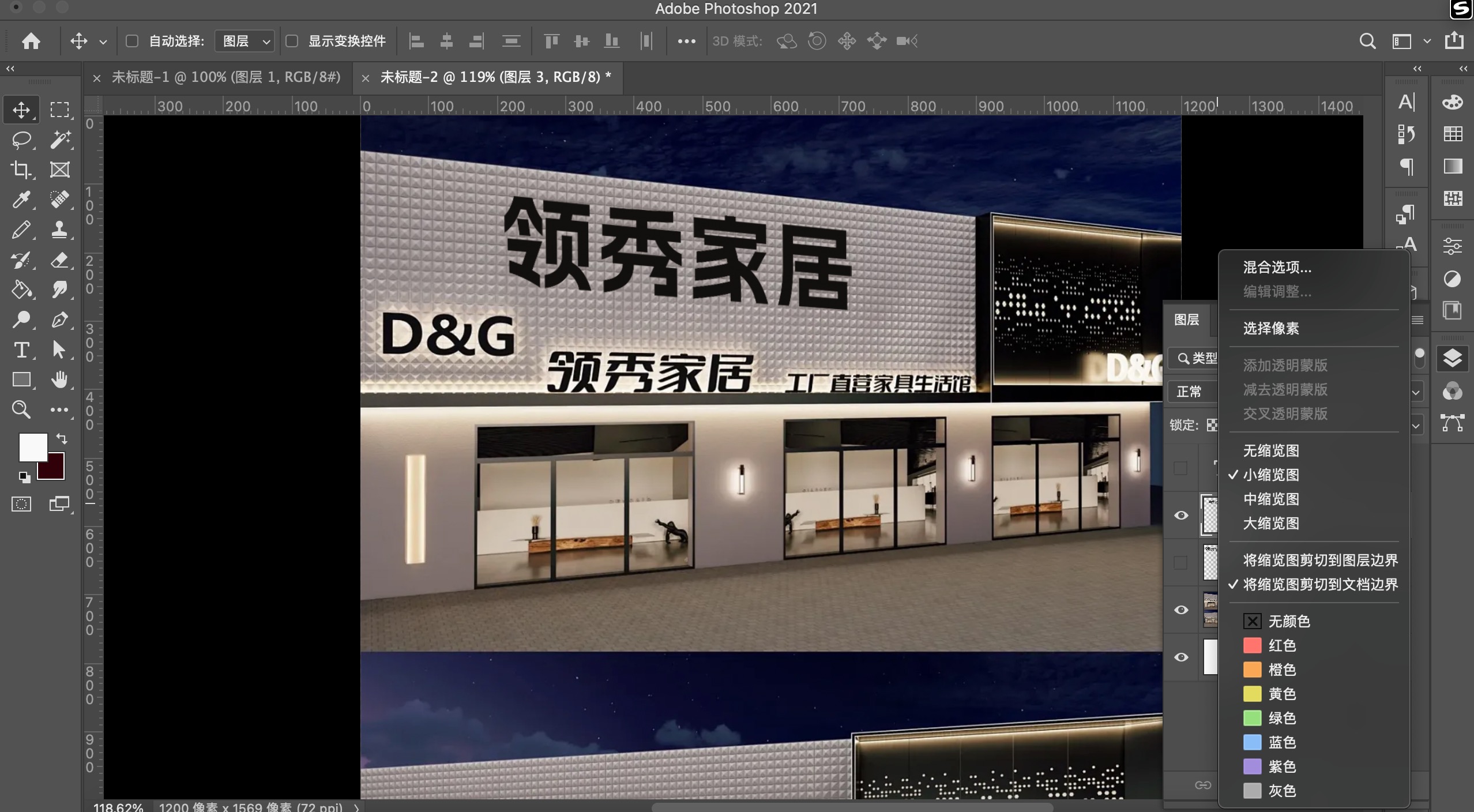The image size is (1474, 812).
Task: Select the Eyedropper tool
Action: 21,200
